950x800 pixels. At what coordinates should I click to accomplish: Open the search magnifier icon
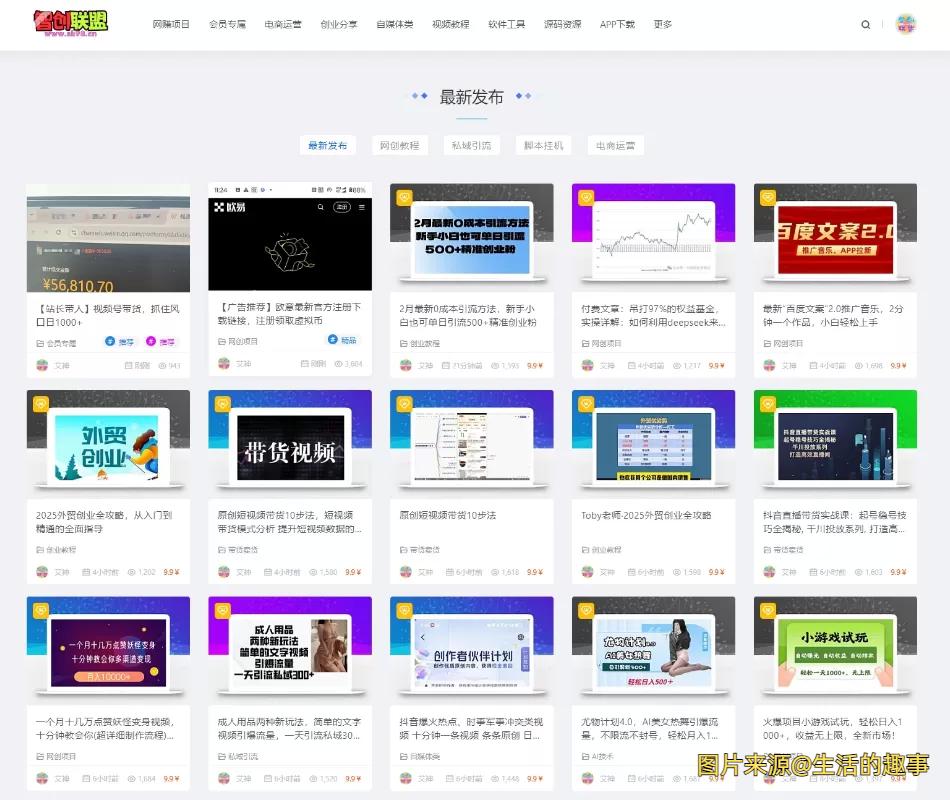click(x=865, y=24)
